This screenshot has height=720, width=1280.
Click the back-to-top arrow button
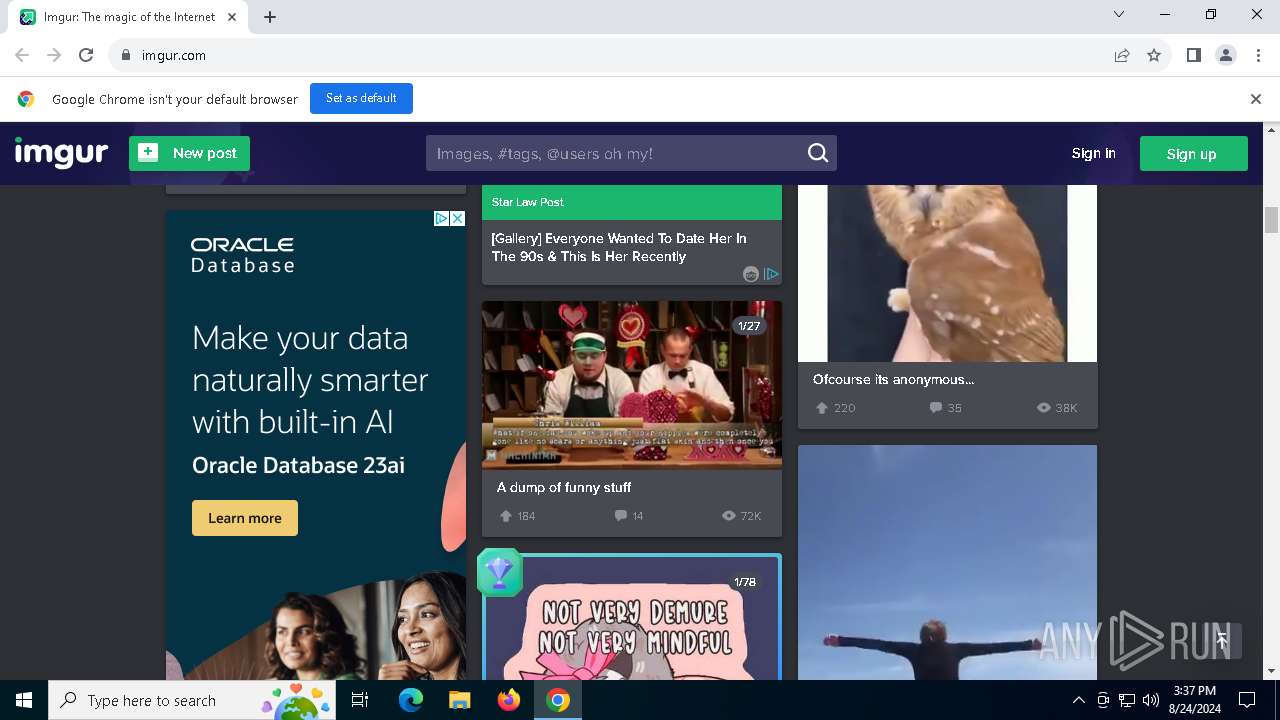tap(1222, 641)
